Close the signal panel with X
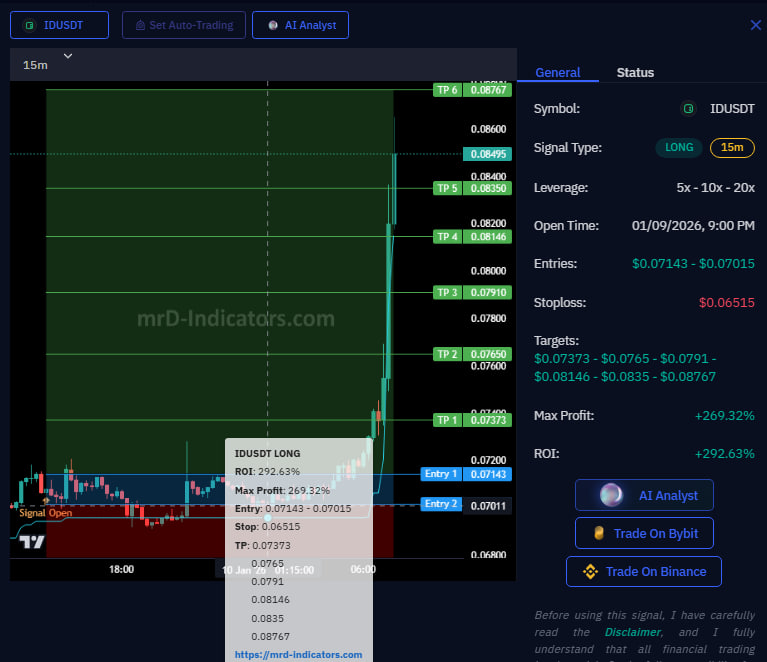 tap(756, 25)
